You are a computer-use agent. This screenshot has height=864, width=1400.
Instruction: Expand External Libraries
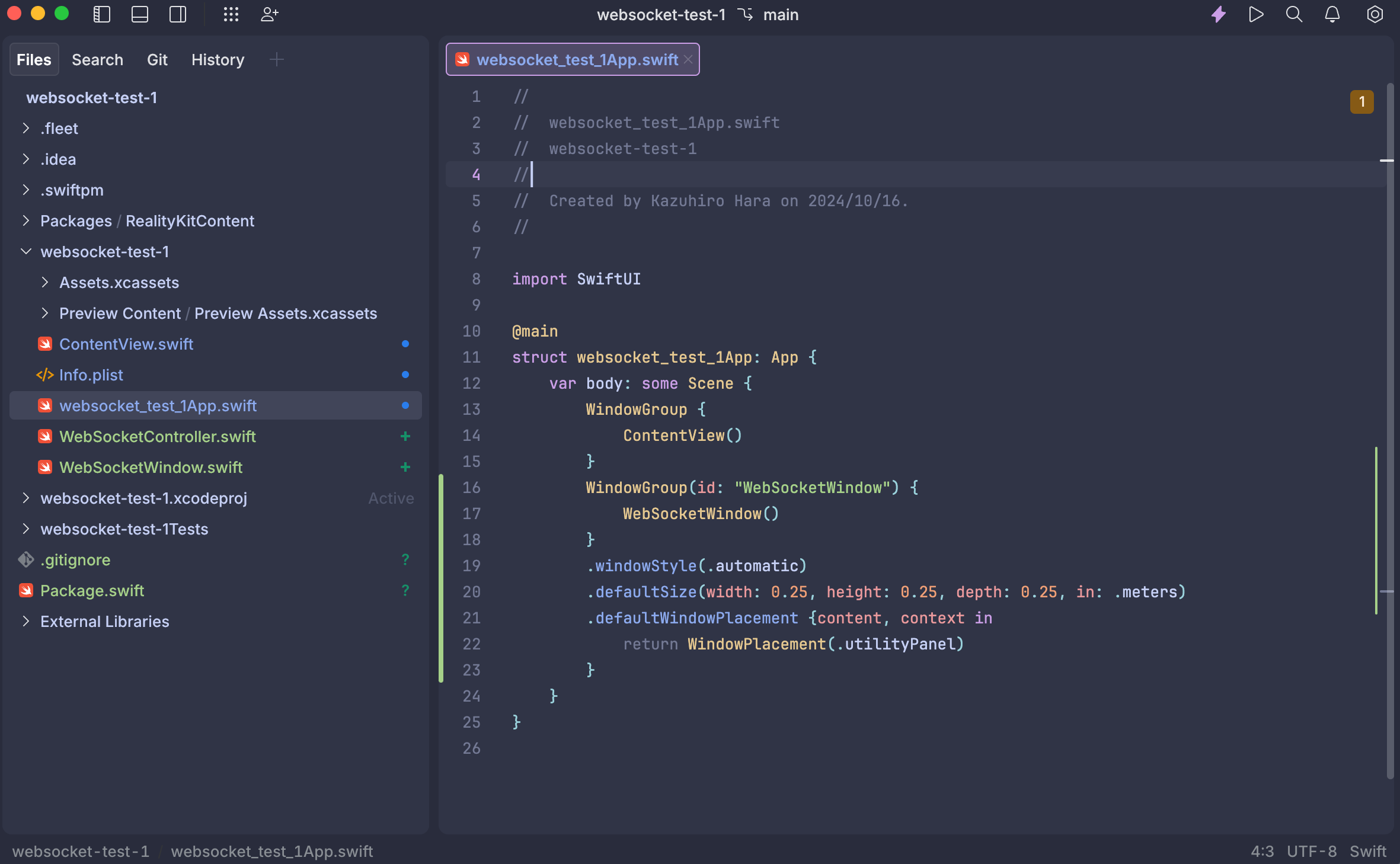click(26, 621)
